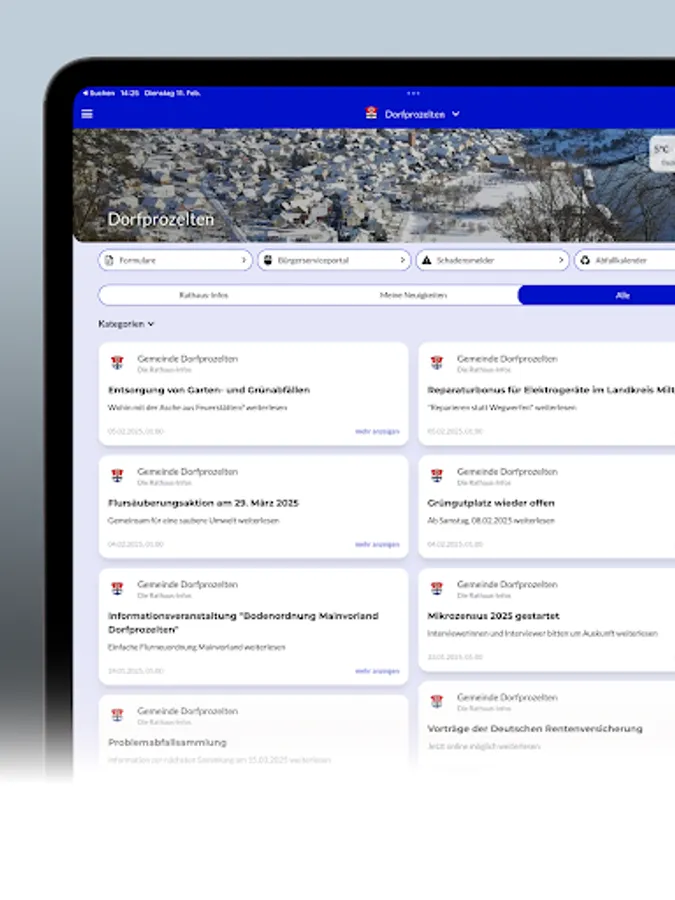Switch to the Rathaus Infos tab
This screenshot has height=900, width=675.
coord(203,295)
